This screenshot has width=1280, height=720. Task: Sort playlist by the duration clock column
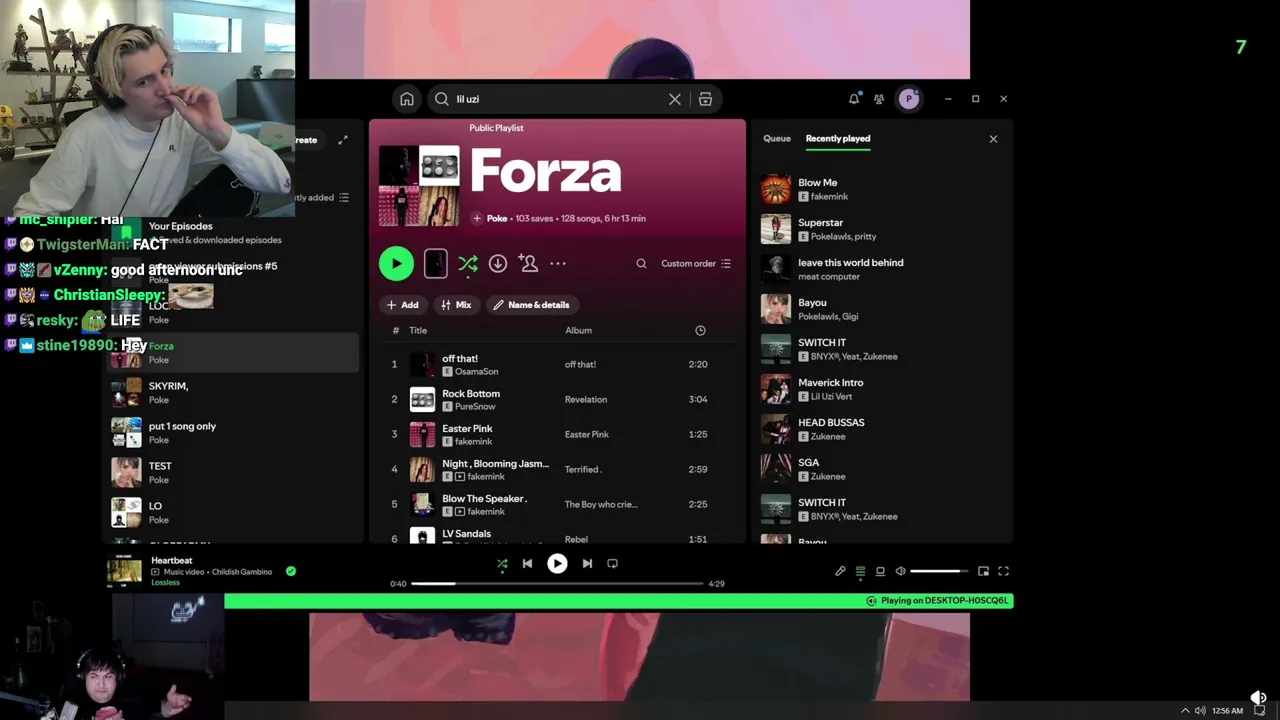pyautogui.click(x=700, y=330)
